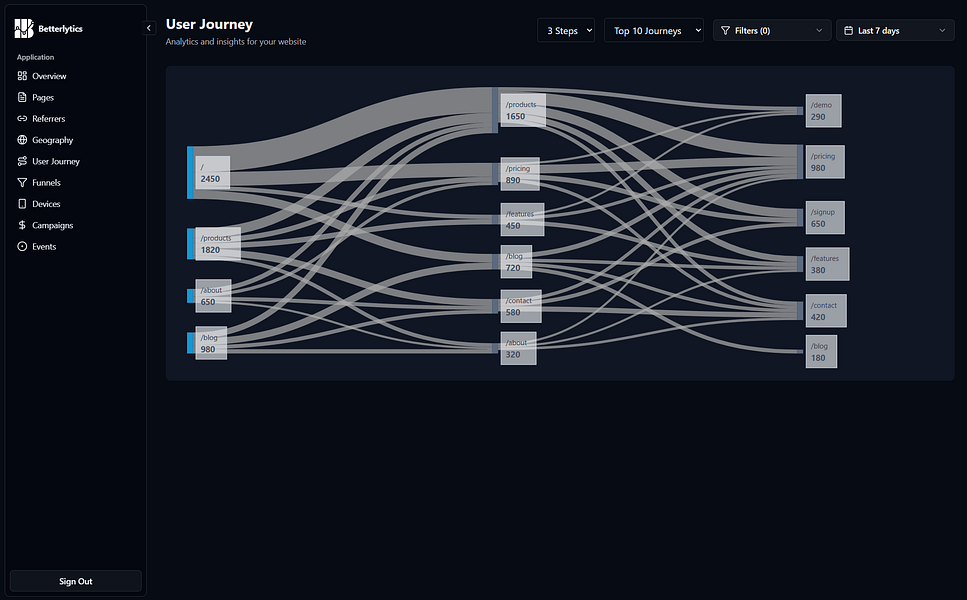Click the /about 320 middle node
967x600 pixels.
click(x=519, y=348)
